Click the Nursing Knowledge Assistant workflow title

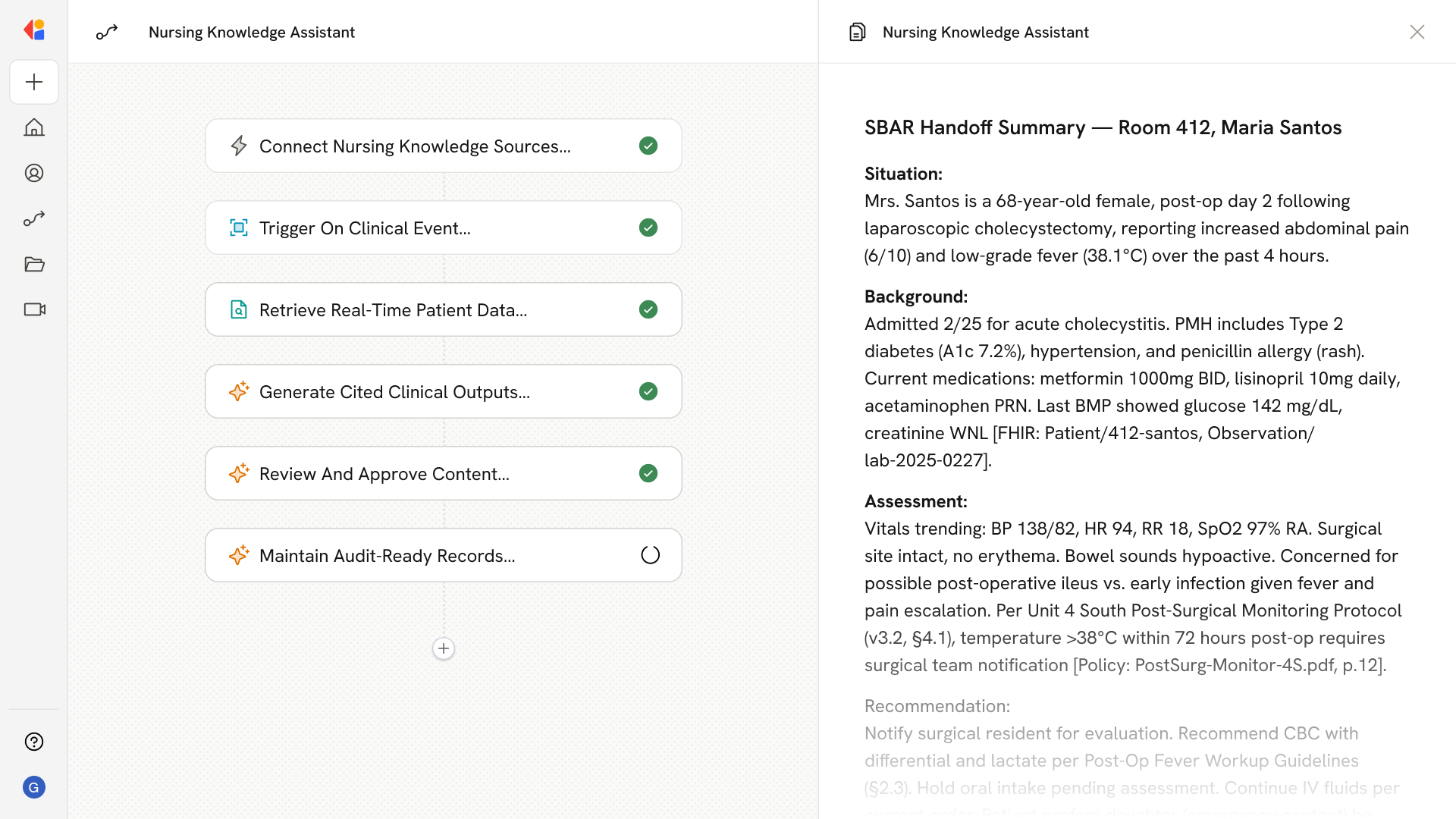[x=252, y=32]
